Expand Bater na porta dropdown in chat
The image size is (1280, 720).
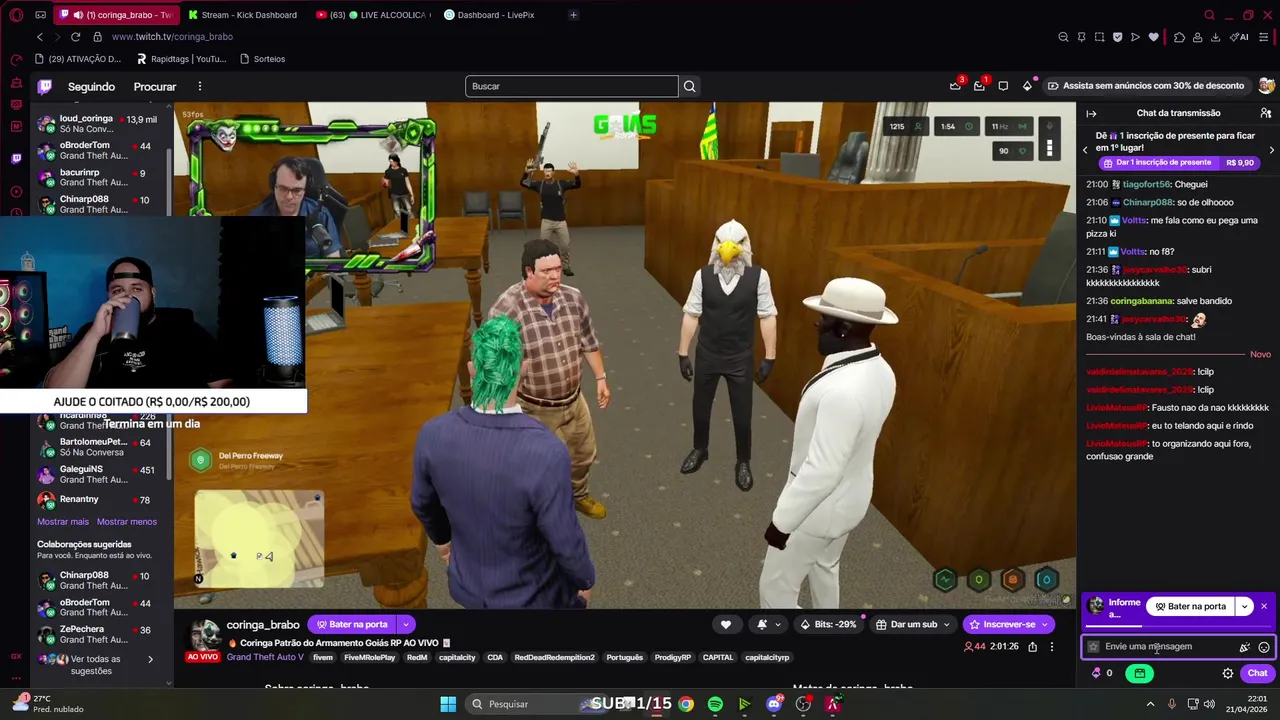pos(1244,606)
